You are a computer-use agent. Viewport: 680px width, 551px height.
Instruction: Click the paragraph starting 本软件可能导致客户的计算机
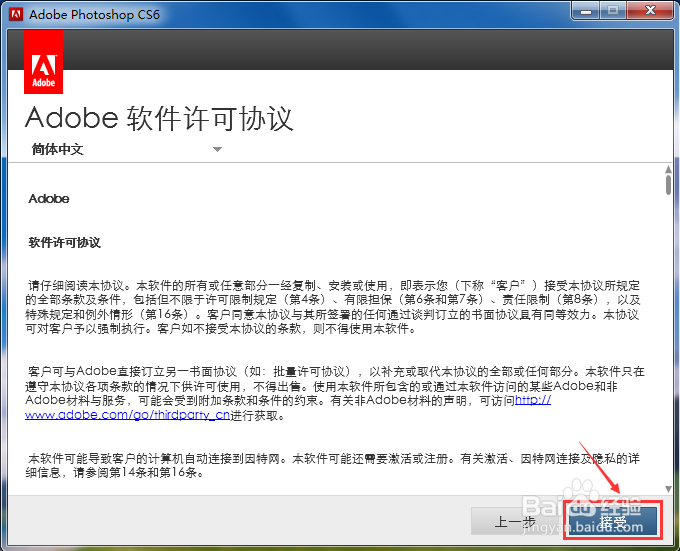click(x=332, y=465)
